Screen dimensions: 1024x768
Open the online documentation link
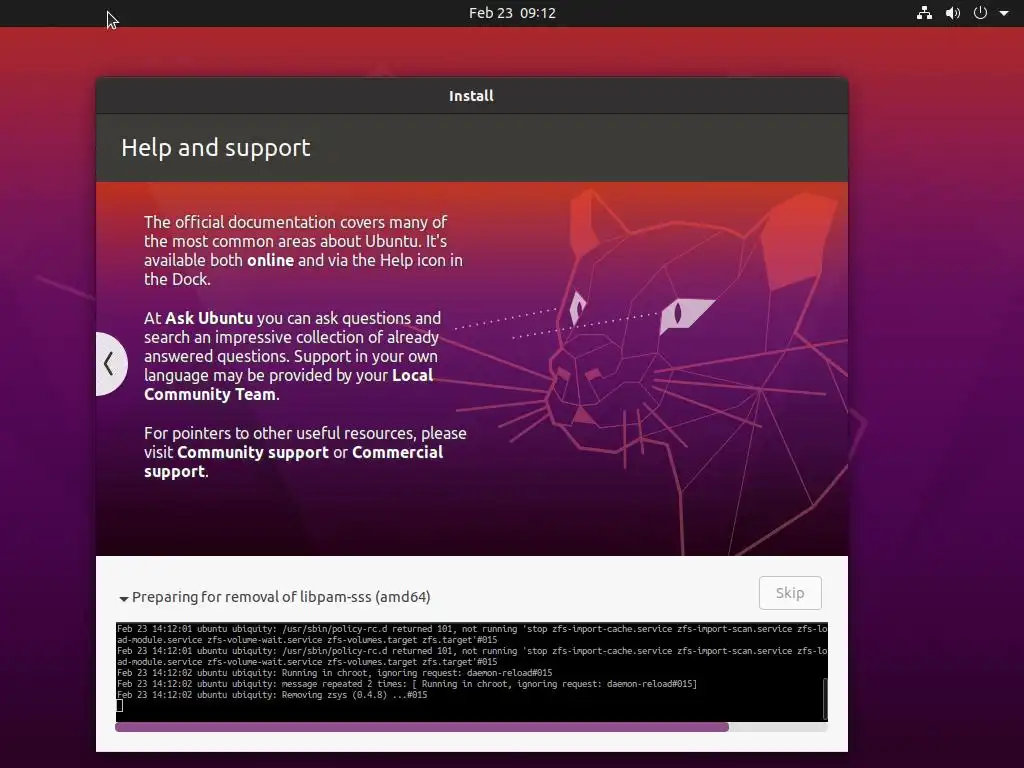[x=270, y=260]
